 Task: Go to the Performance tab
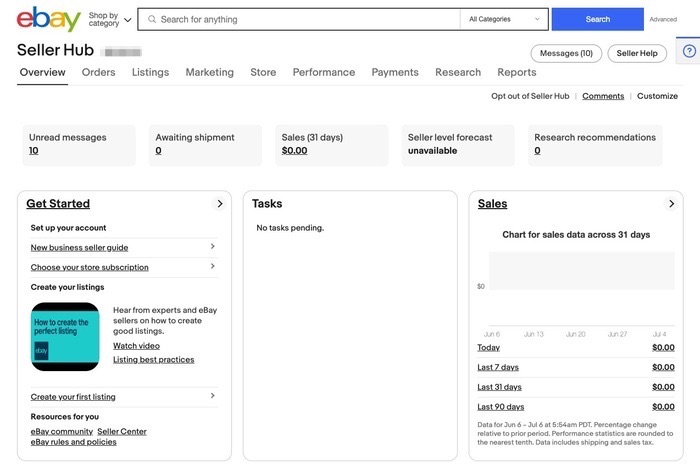pyautogui.click(x=323, y=72)
